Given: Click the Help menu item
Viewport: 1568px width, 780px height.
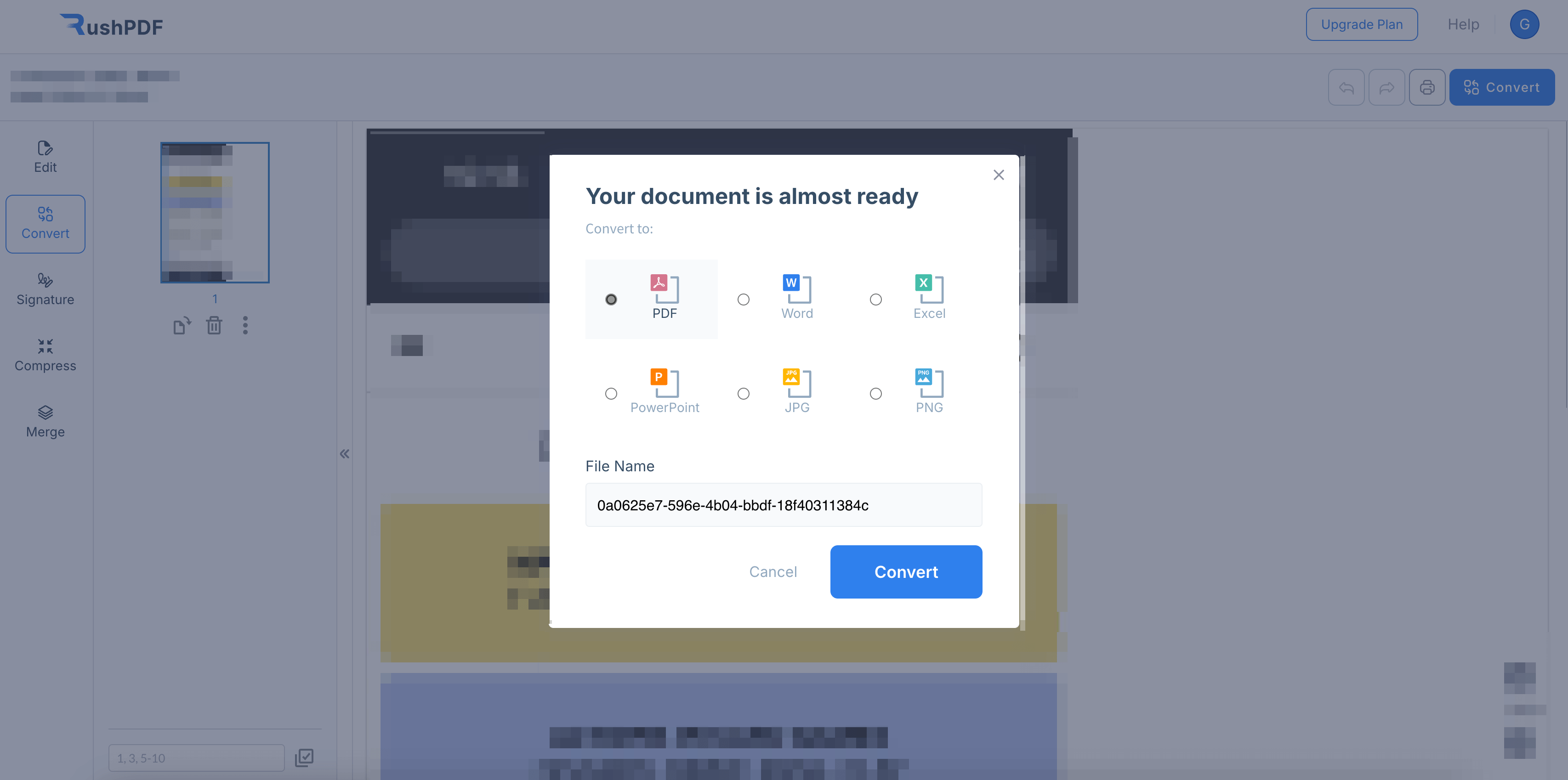Looking at the screenshot, I should (1463, 24).
